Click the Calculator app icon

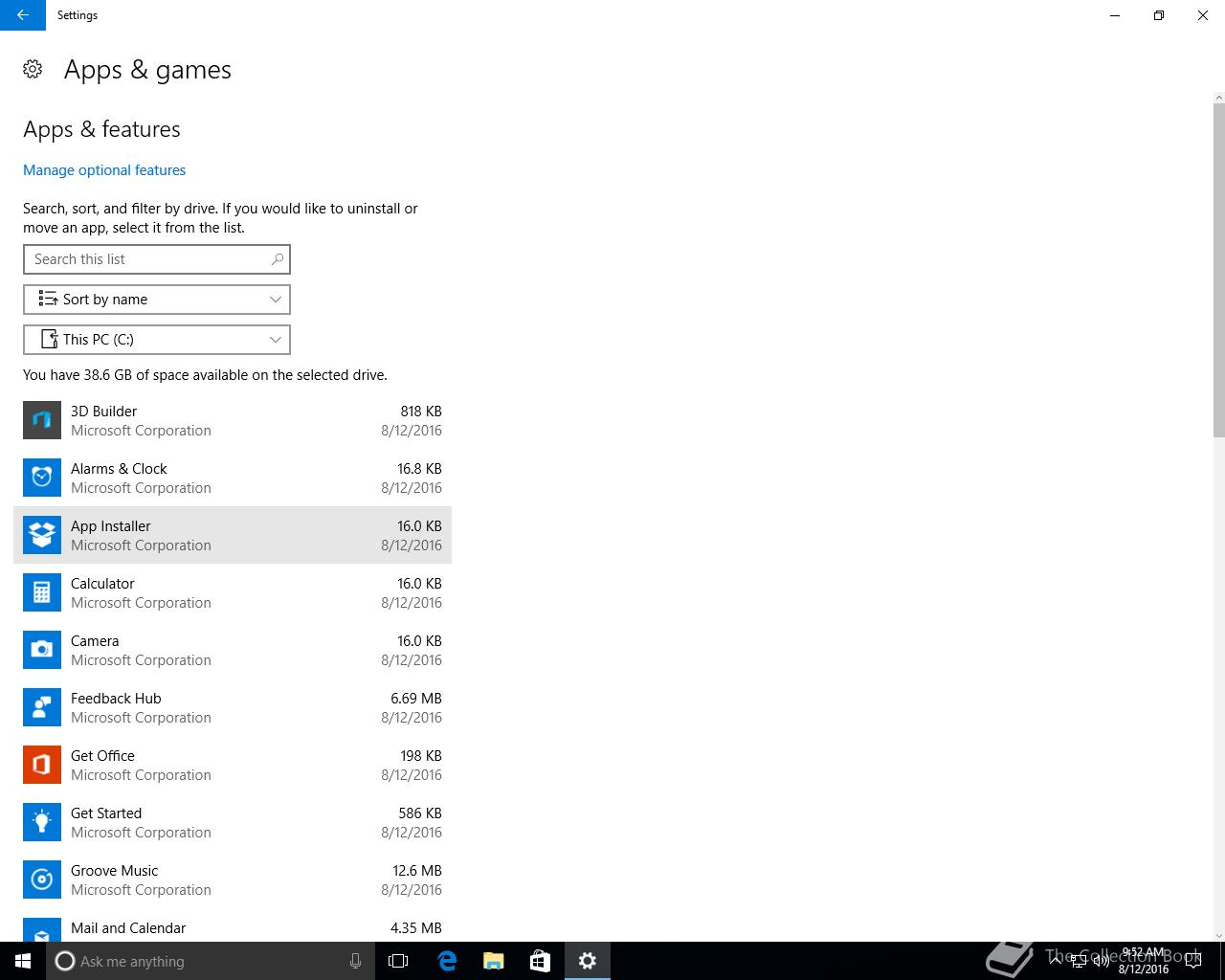(x=42, y=592)
